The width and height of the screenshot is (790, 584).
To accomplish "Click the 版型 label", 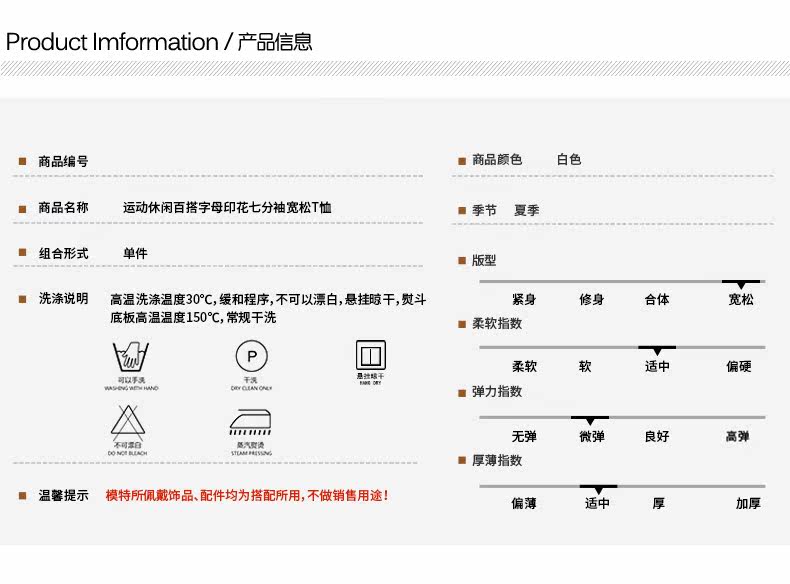I will tap(484, 261).
